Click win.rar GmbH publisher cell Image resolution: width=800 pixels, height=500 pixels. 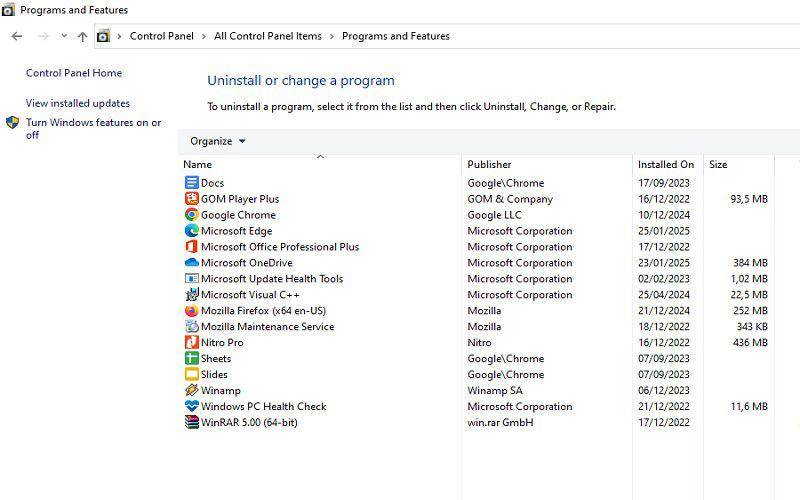500,422
